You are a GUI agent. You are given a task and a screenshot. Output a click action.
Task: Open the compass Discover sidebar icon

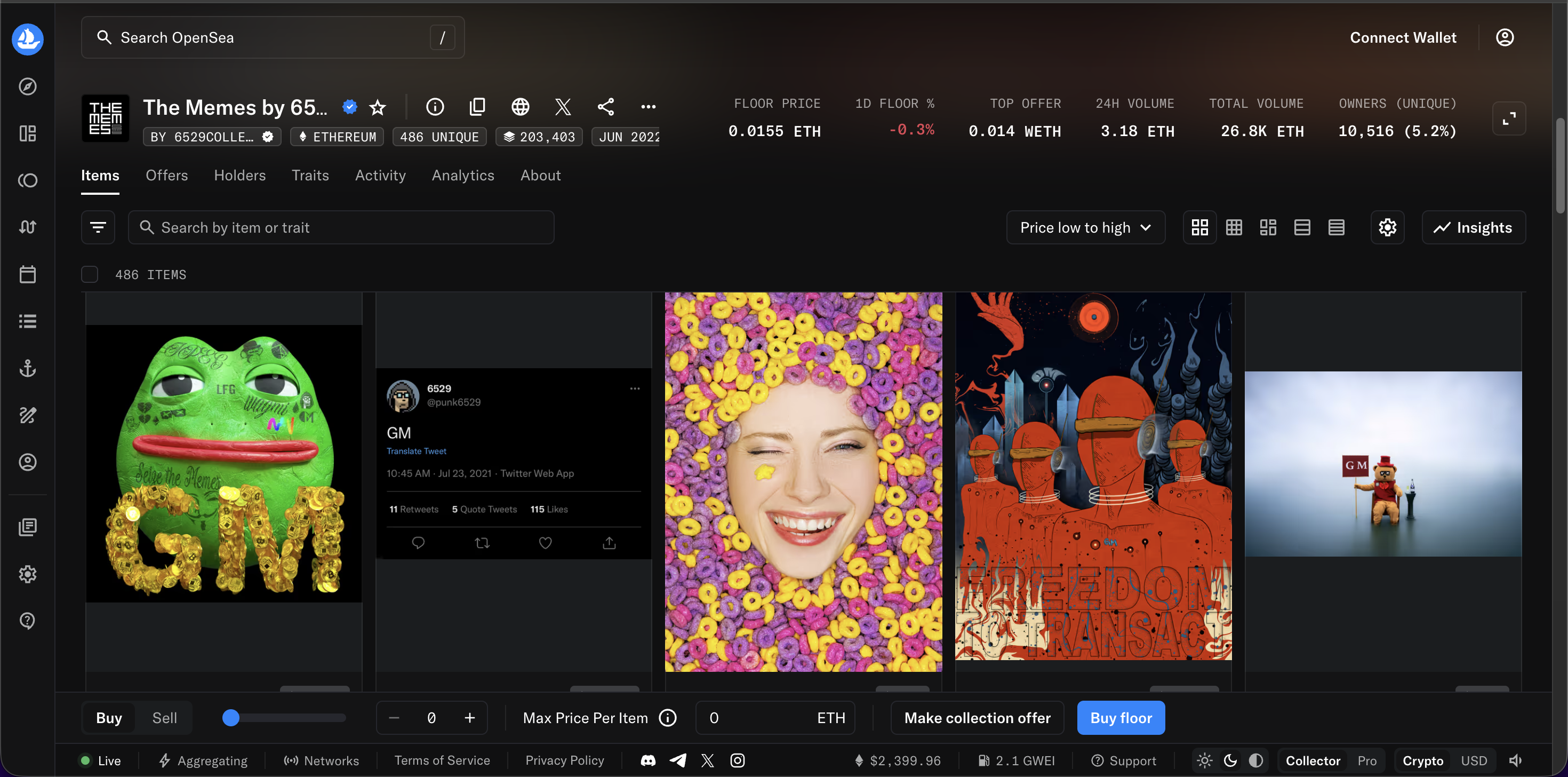pos(27,86)
